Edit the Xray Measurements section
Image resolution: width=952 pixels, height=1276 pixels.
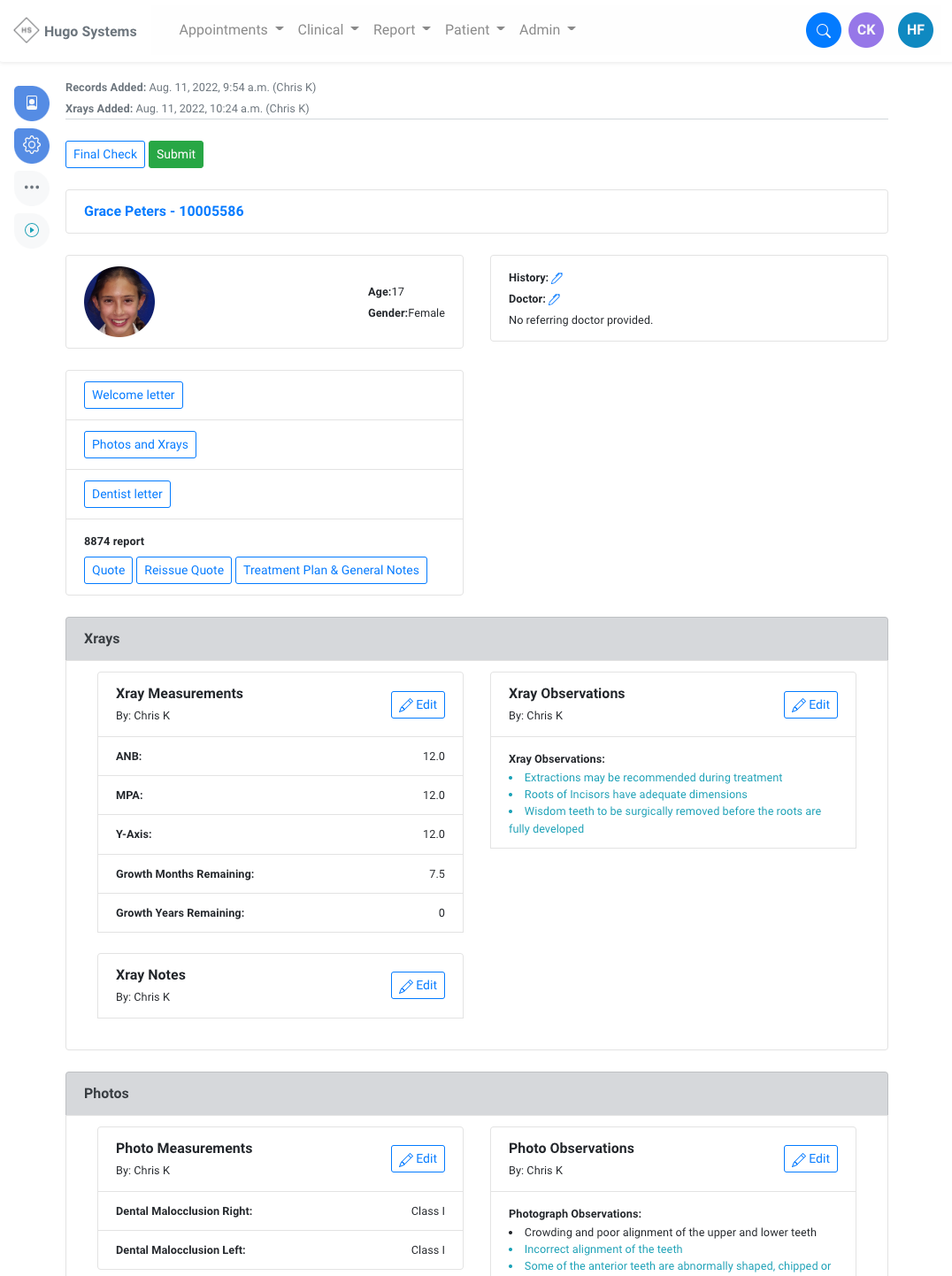tap(418, 704)
